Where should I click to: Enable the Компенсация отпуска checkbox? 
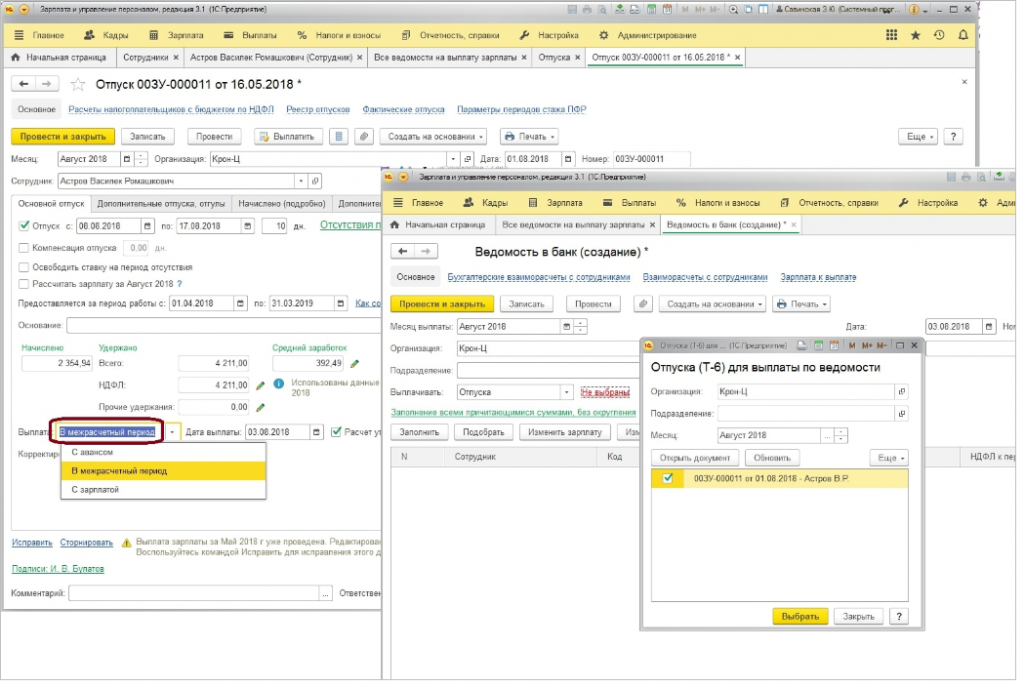24,247
